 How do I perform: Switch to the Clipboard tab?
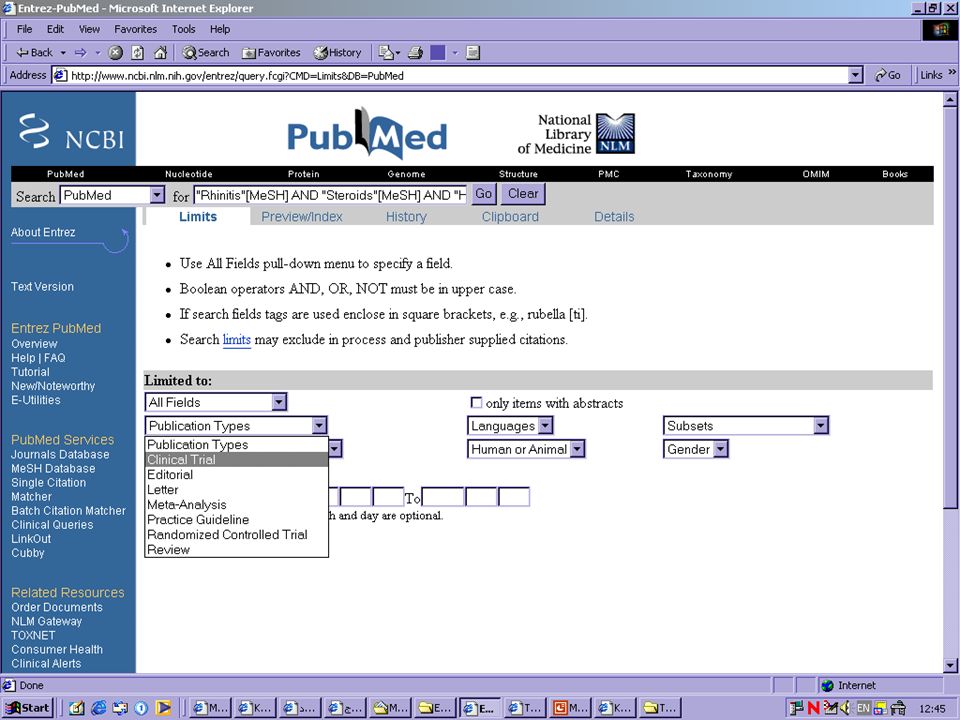pos(510,217)
